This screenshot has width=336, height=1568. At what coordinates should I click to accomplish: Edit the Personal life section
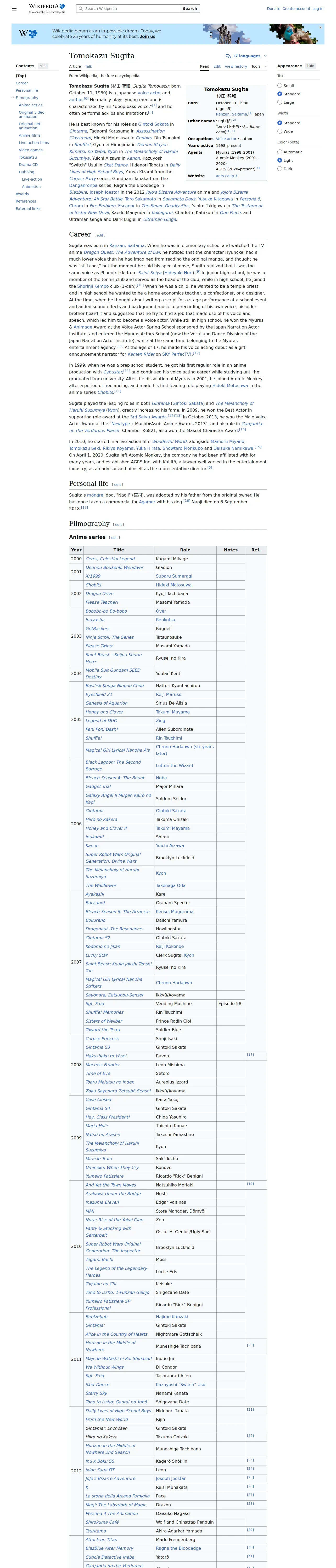[x=117, y=485]
